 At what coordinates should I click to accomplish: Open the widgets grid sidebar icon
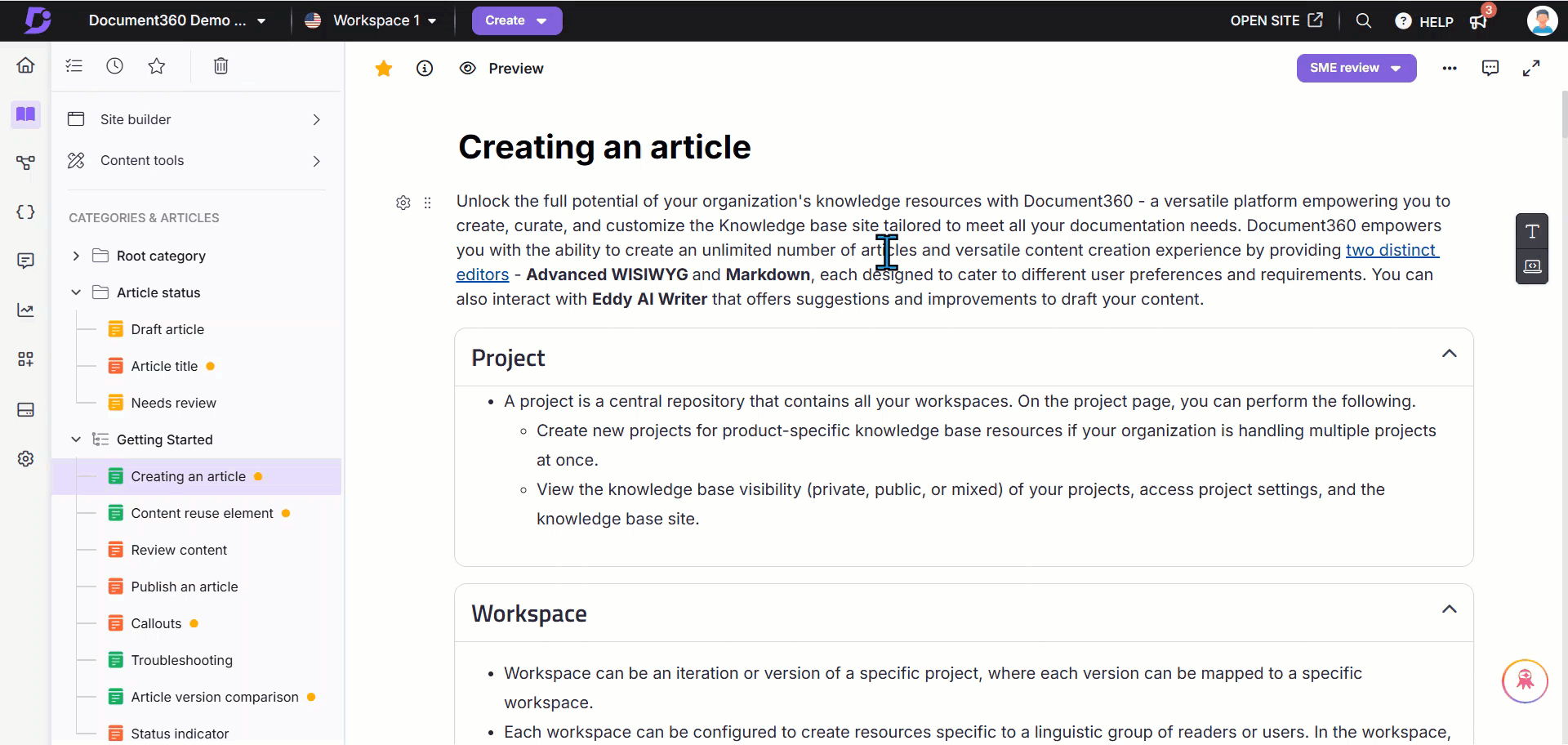[26, 359]
